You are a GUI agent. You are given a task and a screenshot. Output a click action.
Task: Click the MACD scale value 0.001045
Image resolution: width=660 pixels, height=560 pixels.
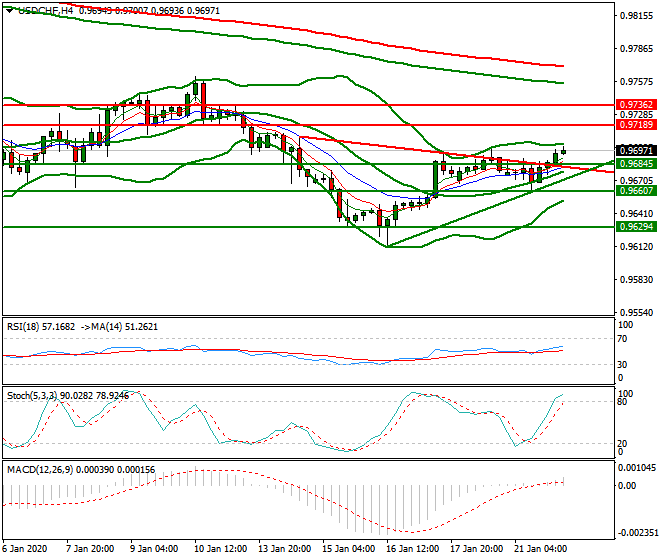pos(636,468)
